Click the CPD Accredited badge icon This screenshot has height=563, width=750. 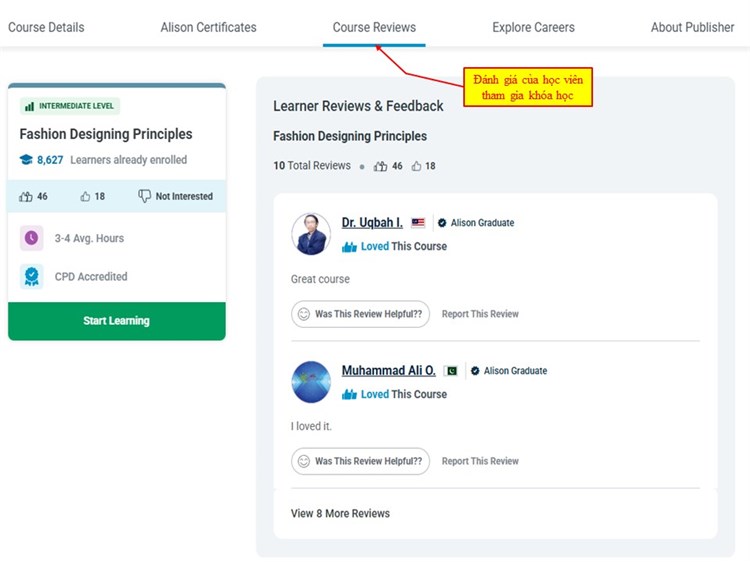[32, 276]
